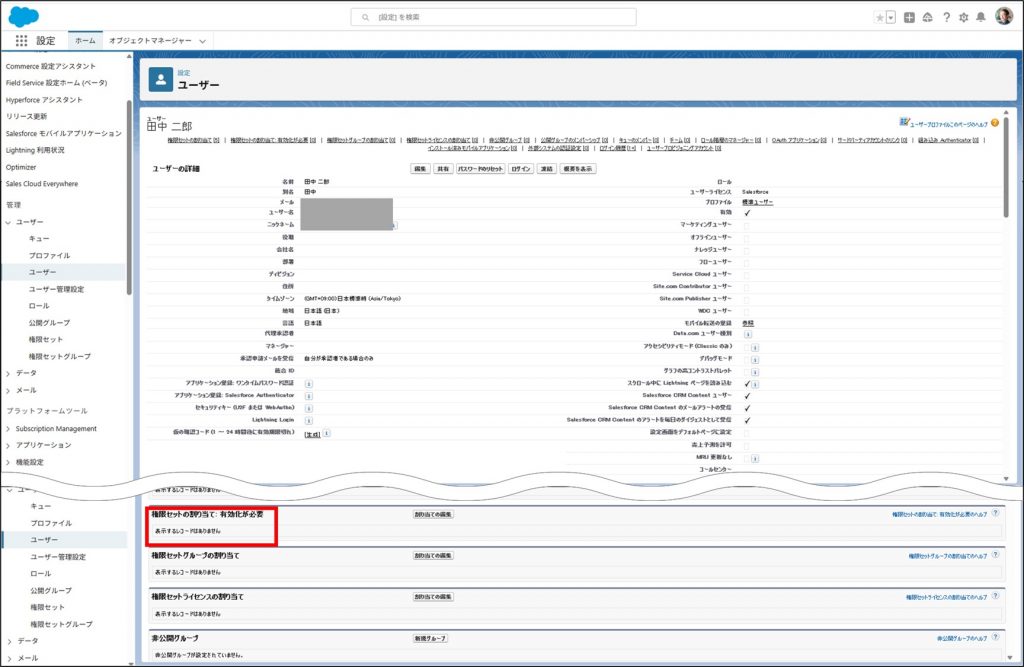Click the favorites star icon
The image size is (1024, 667).
click(879, 17)
